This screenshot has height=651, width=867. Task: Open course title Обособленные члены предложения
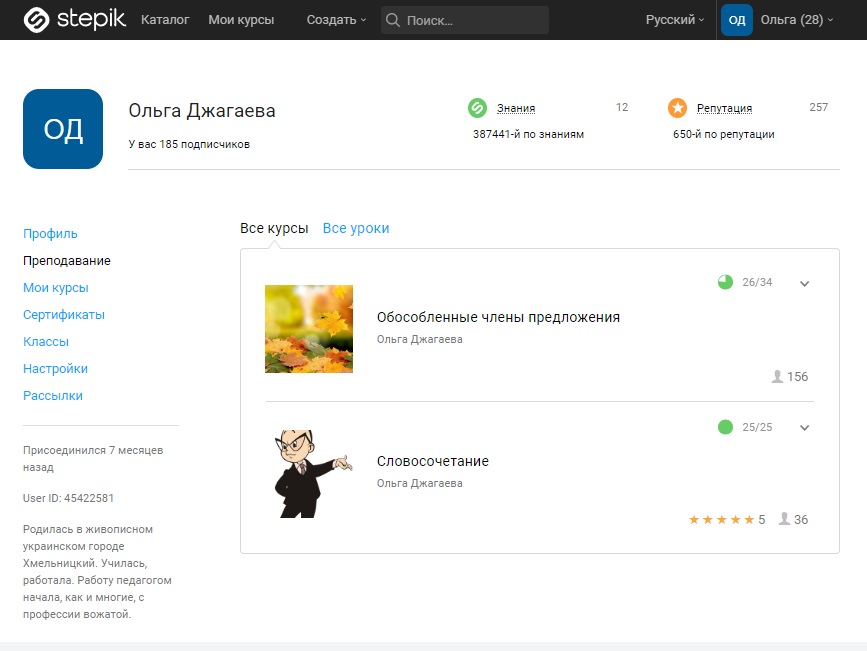point(498,317)
